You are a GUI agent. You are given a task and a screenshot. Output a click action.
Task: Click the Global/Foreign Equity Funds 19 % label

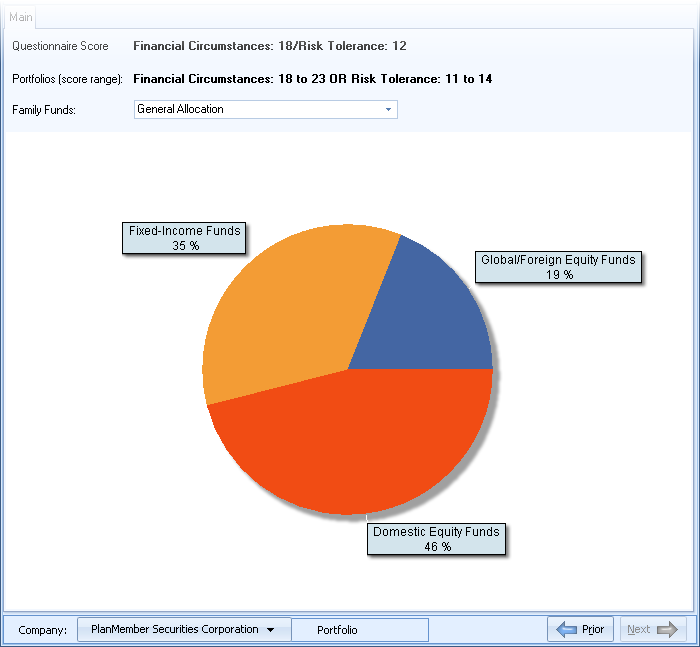click(x=558, y=267)
